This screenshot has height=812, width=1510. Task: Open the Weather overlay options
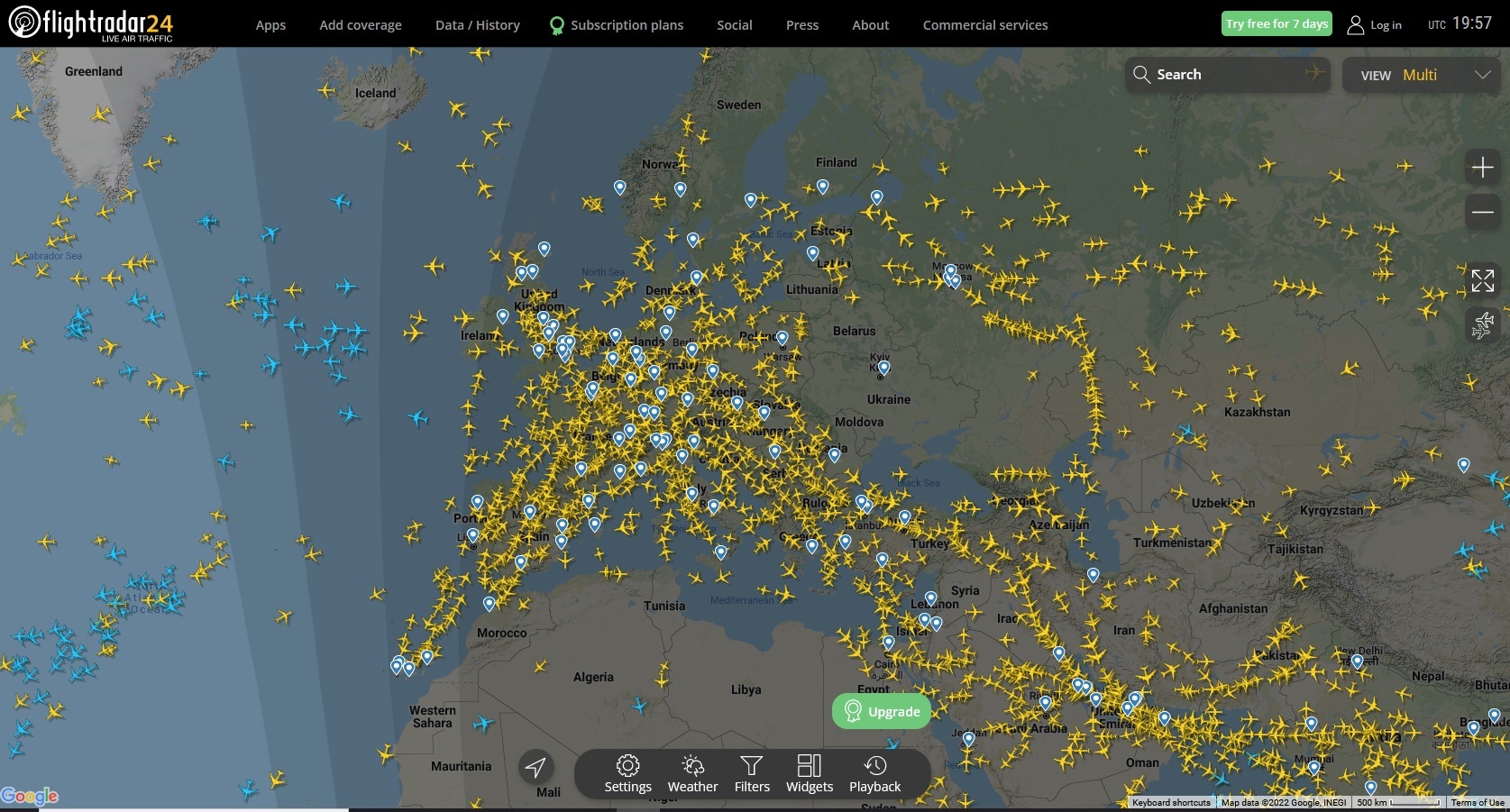(692, 774)
